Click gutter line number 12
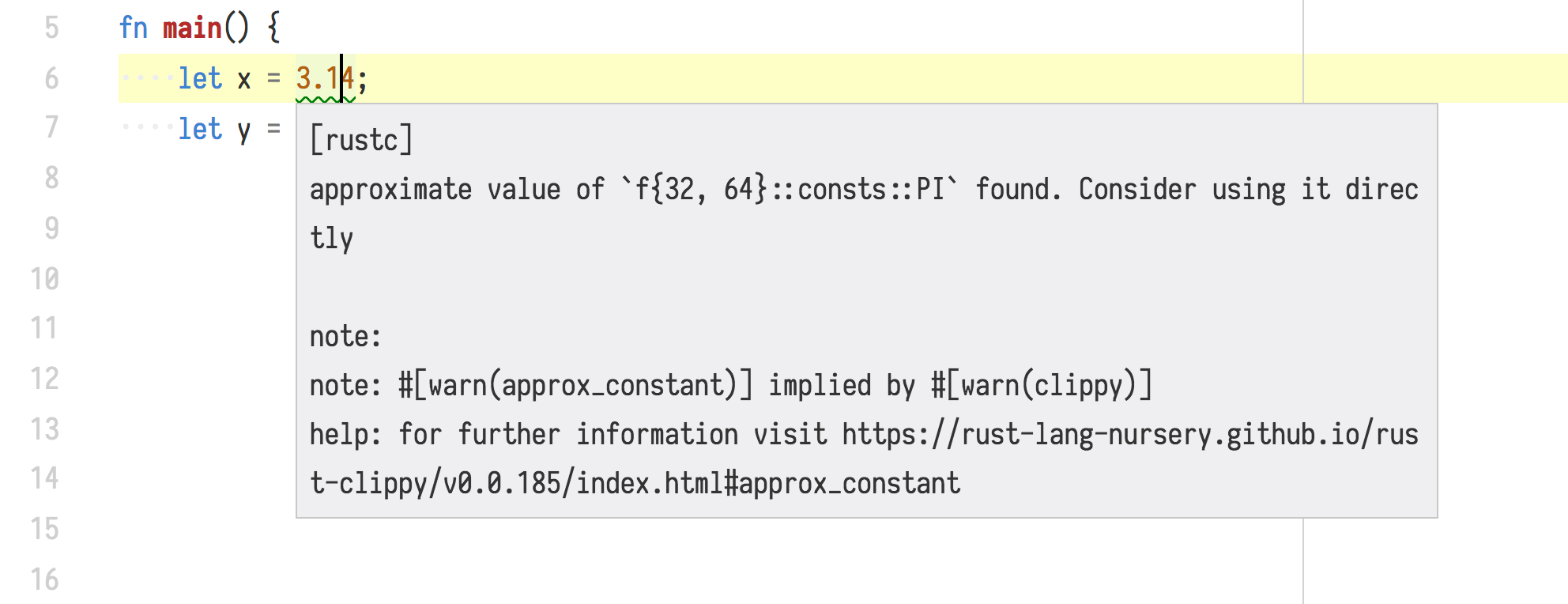This screenshot has height=604, width=1568. pyautogui.click(x=45, y=379)
